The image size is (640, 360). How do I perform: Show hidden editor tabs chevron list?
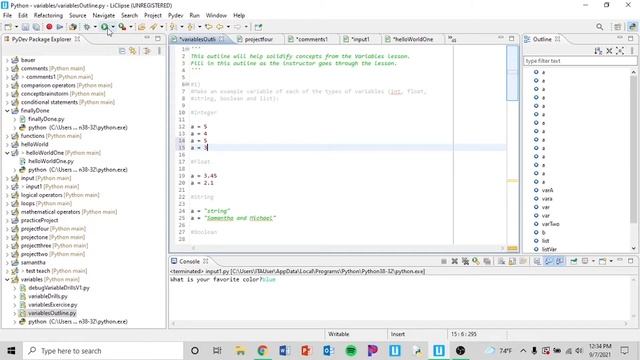[x=452, y=39]
